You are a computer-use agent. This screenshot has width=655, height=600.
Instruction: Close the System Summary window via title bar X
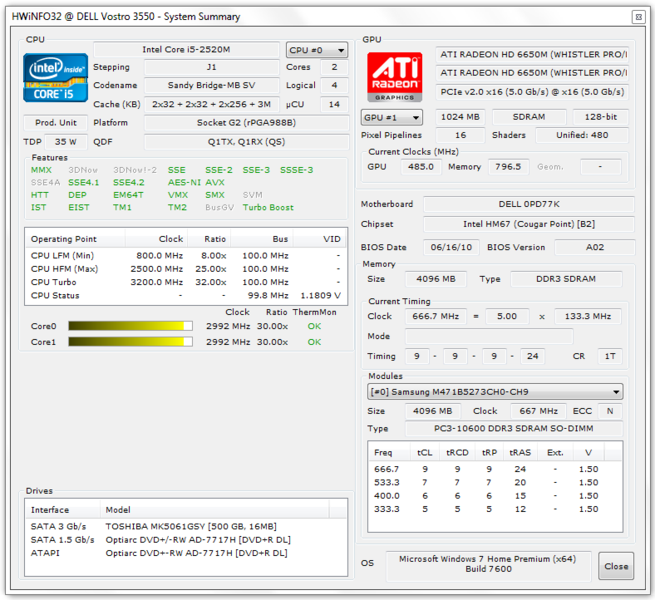[x=638, y=17]
